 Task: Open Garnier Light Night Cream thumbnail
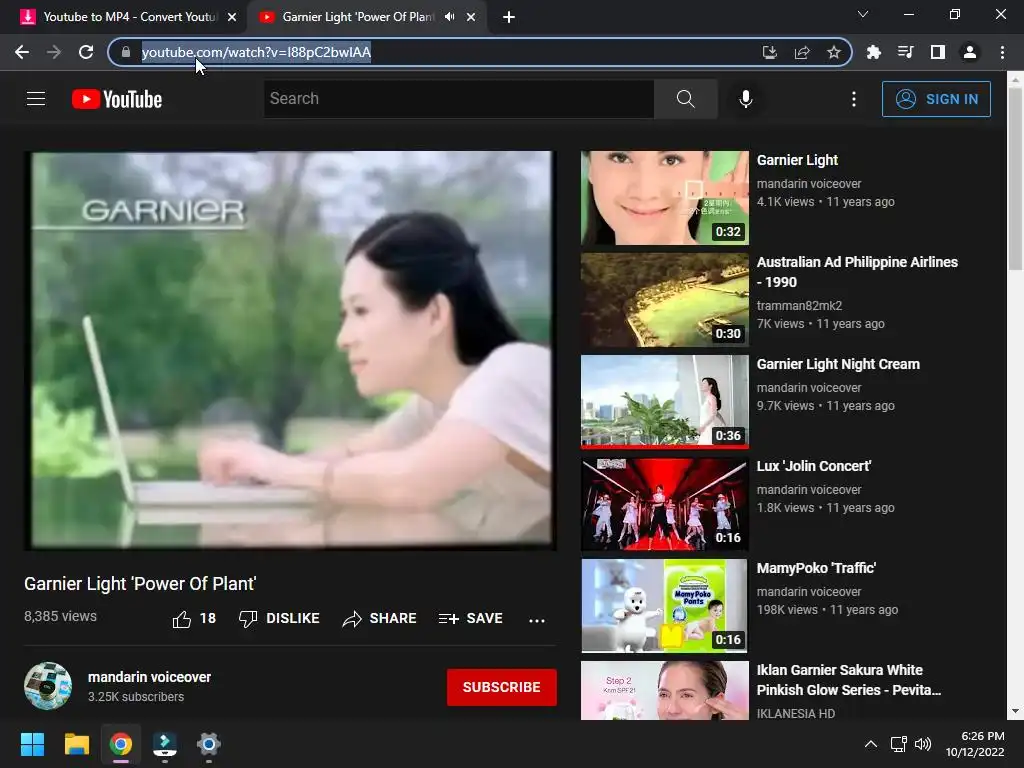[x=665, y=402]
